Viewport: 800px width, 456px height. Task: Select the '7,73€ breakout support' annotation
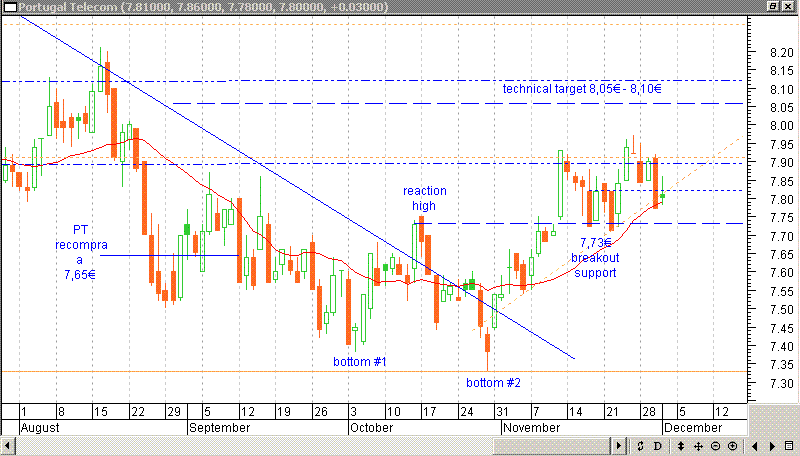pyautogui.click(x=595, y=258)
